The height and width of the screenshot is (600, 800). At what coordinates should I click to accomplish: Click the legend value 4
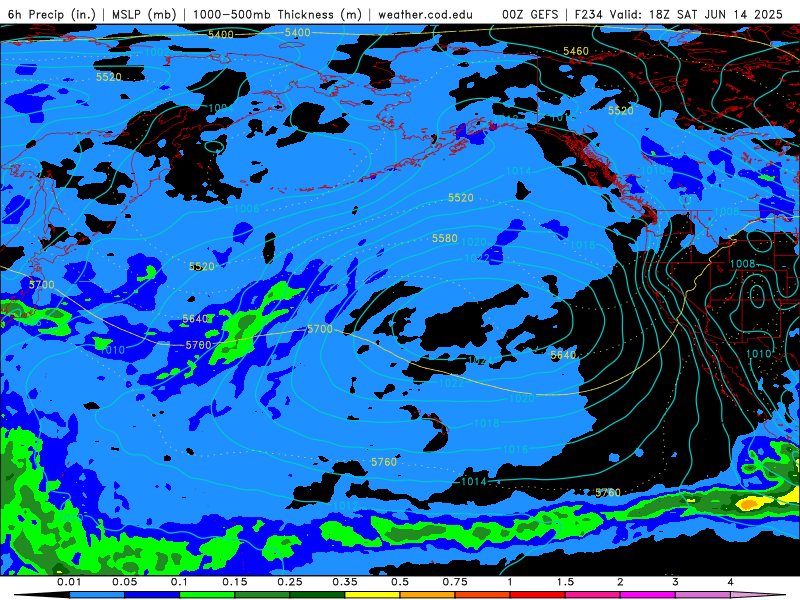point(730,582)
